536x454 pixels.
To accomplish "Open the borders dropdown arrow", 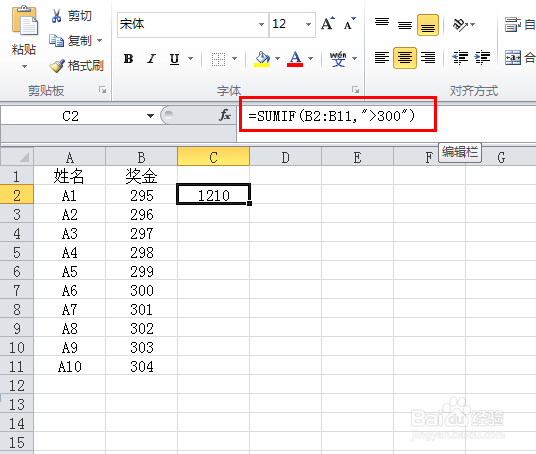I will pos(234,59).
